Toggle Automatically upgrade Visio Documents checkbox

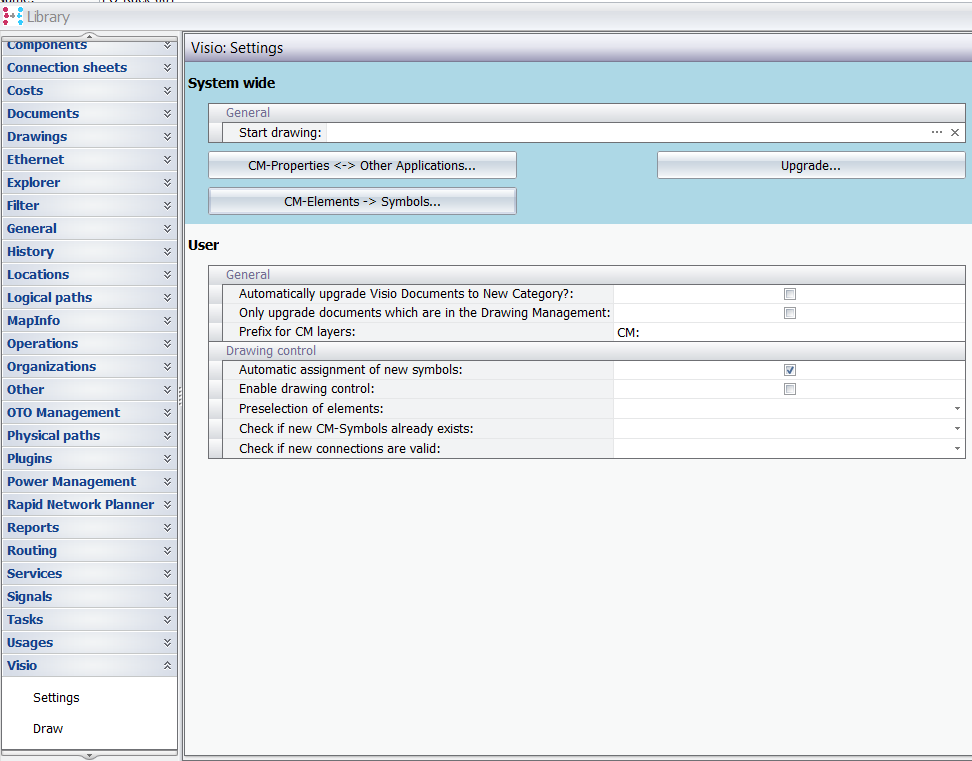pos(789,294)
